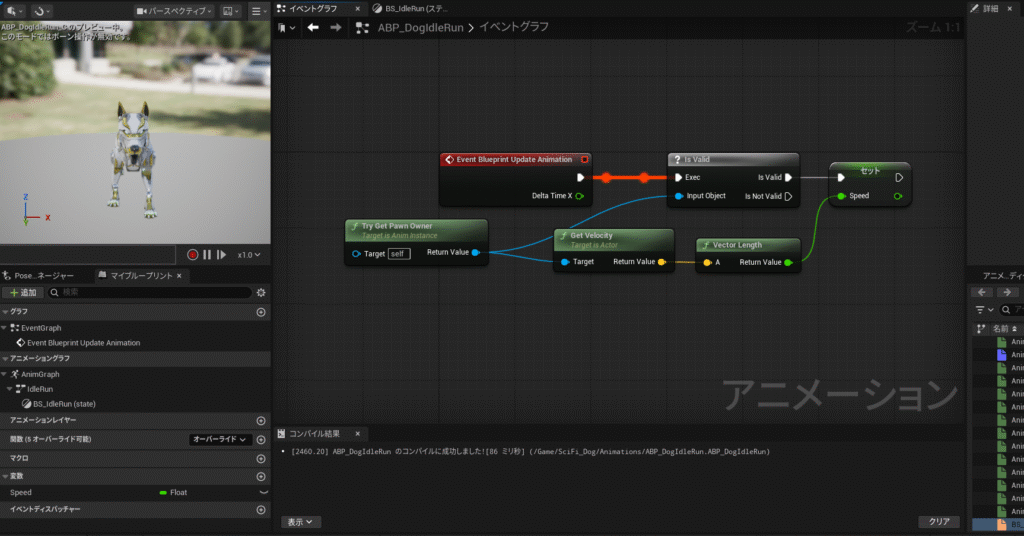
Task: Open the graph bookmarks dropdown
Action: tap(286, 27)
